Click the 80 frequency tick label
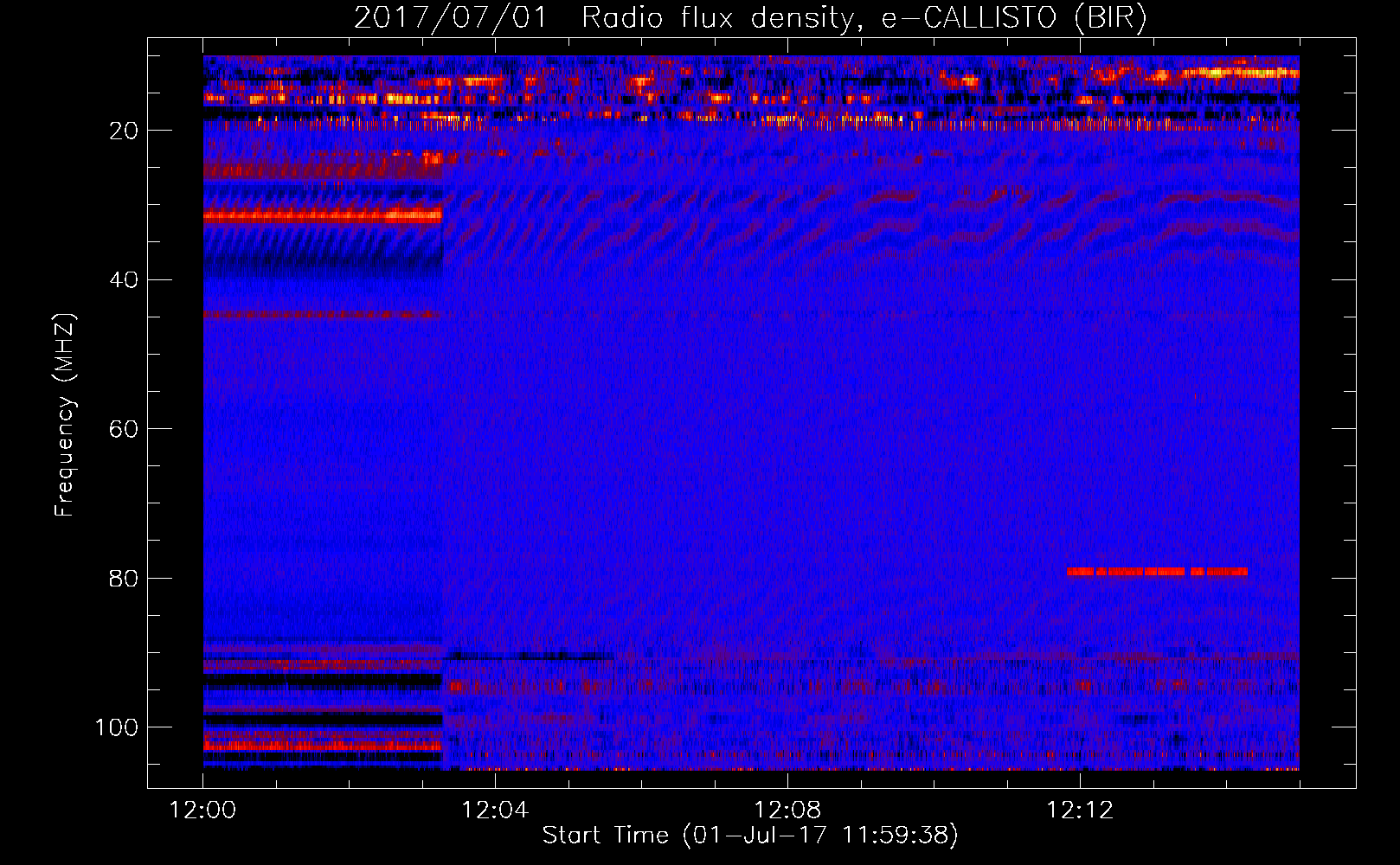 (125, 578)
